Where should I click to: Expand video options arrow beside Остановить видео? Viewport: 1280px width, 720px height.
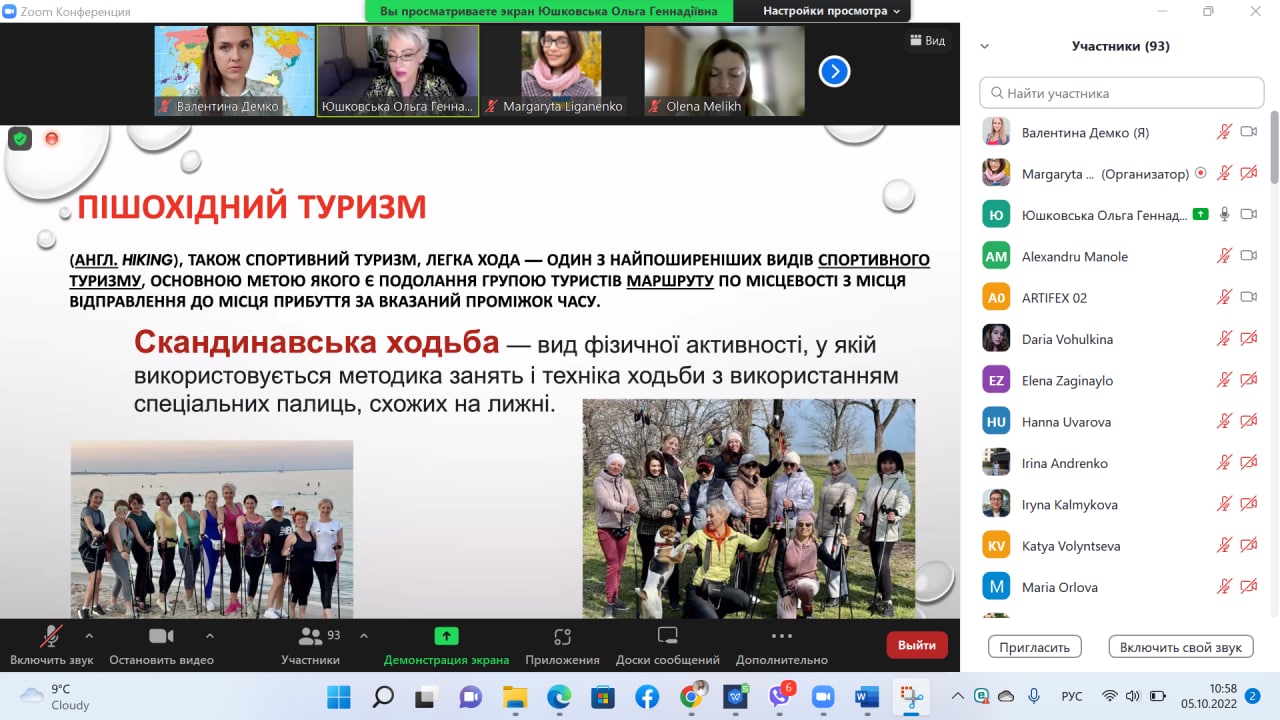[x=209, y=635]
